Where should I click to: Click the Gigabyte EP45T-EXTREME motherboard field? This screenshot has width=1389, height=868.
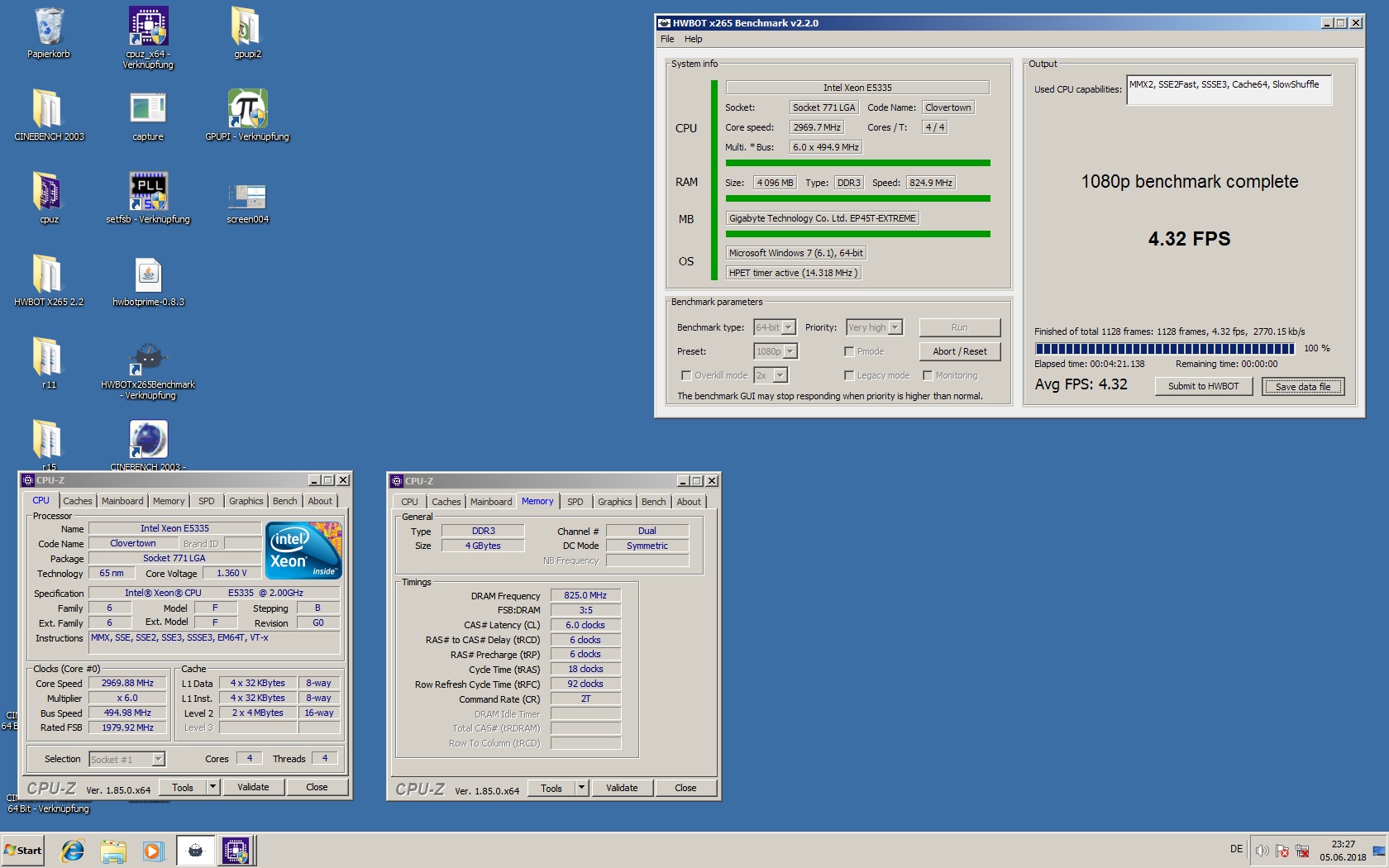point(823,218)
